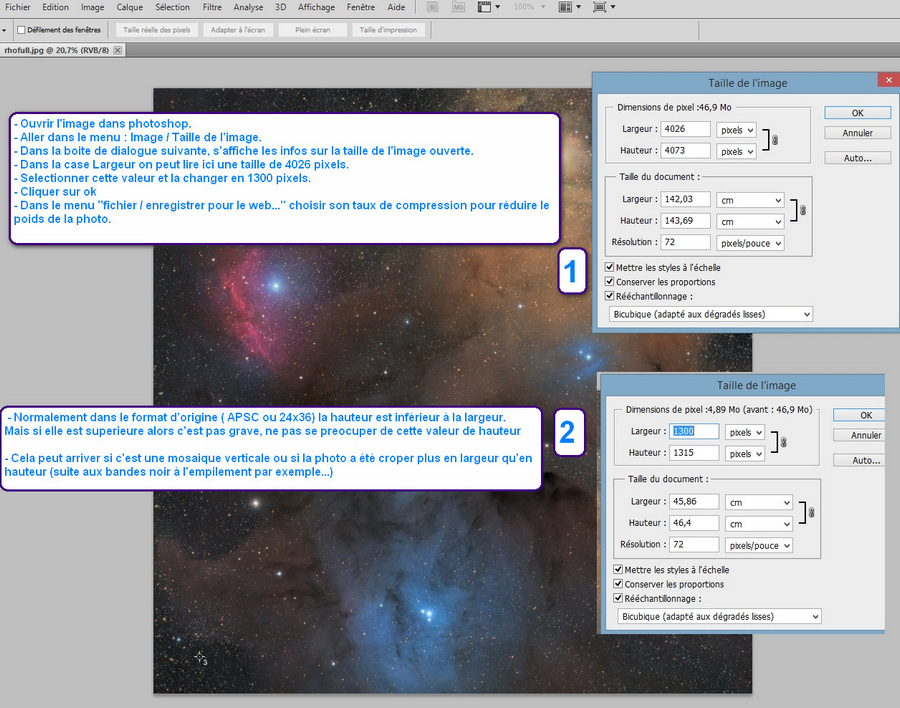This screenshot has width=900, height=708.
Task: Open Bicubique resampling dropdown in the 1300-width dialog
Action: (x=719, y=616)
